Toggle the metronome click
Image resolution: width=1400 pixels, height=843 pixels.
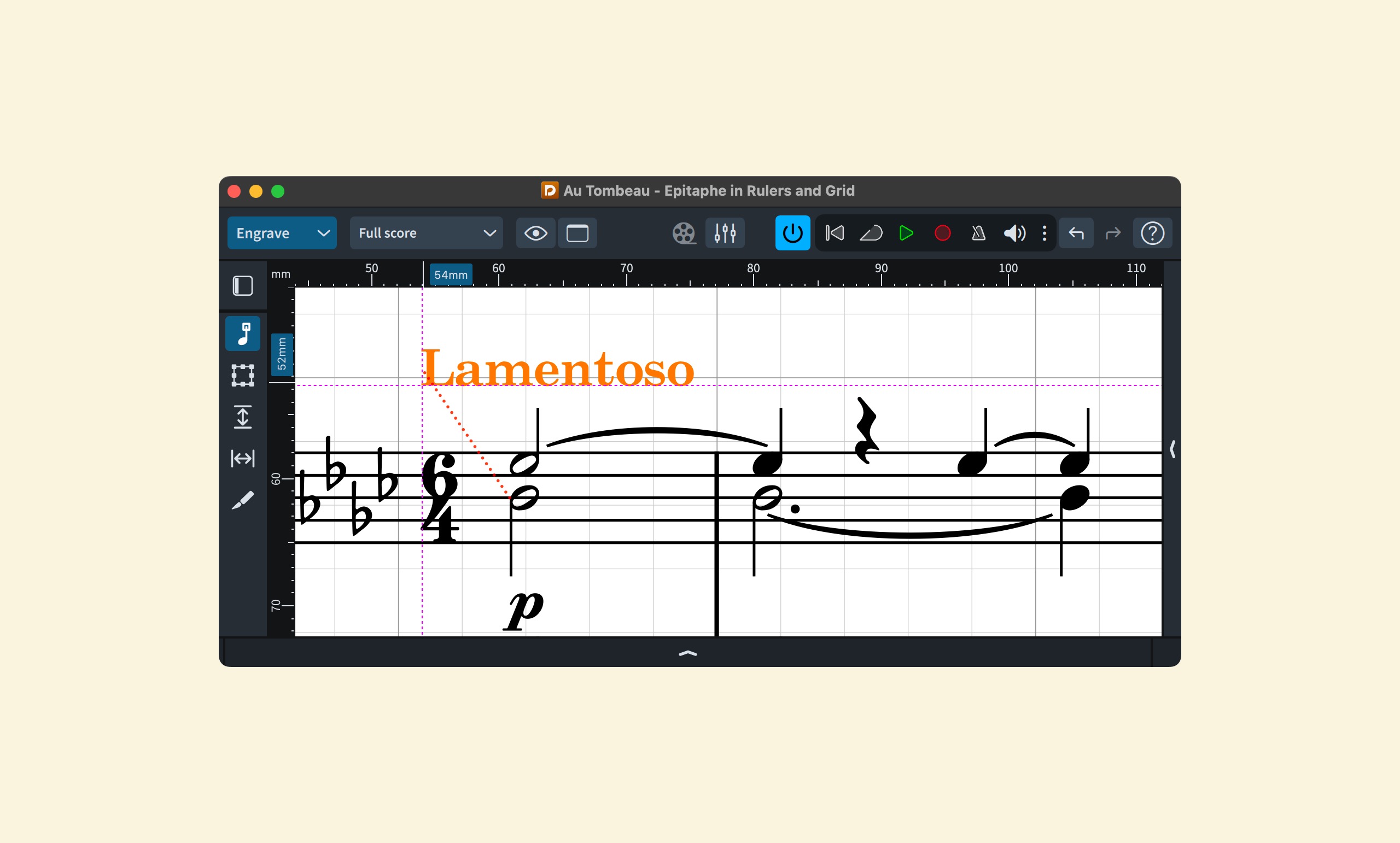(978, 233)
